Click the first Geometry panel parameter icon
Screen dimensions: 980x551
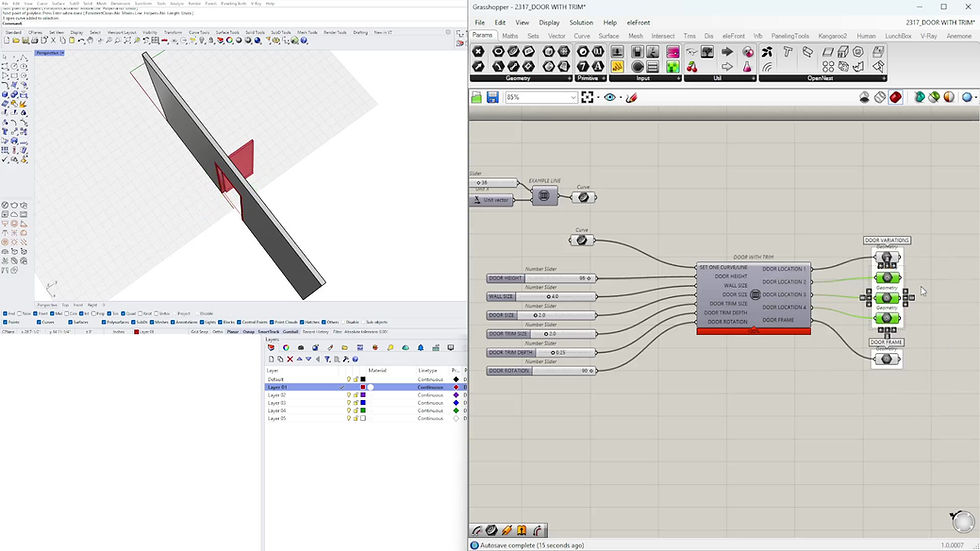click(478, 52)
